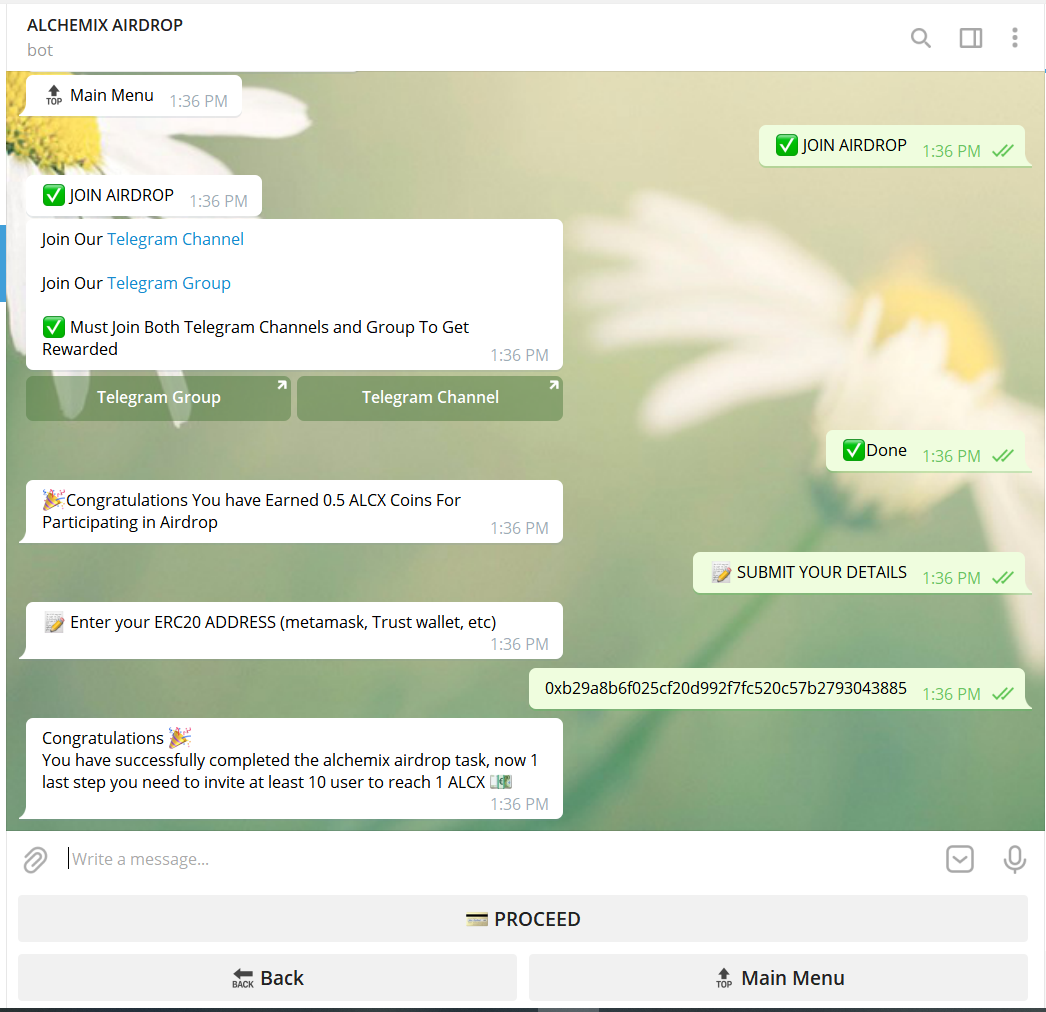Select the 'Main Menu' message at top
1046x1012 pixels.
[133, 96]
